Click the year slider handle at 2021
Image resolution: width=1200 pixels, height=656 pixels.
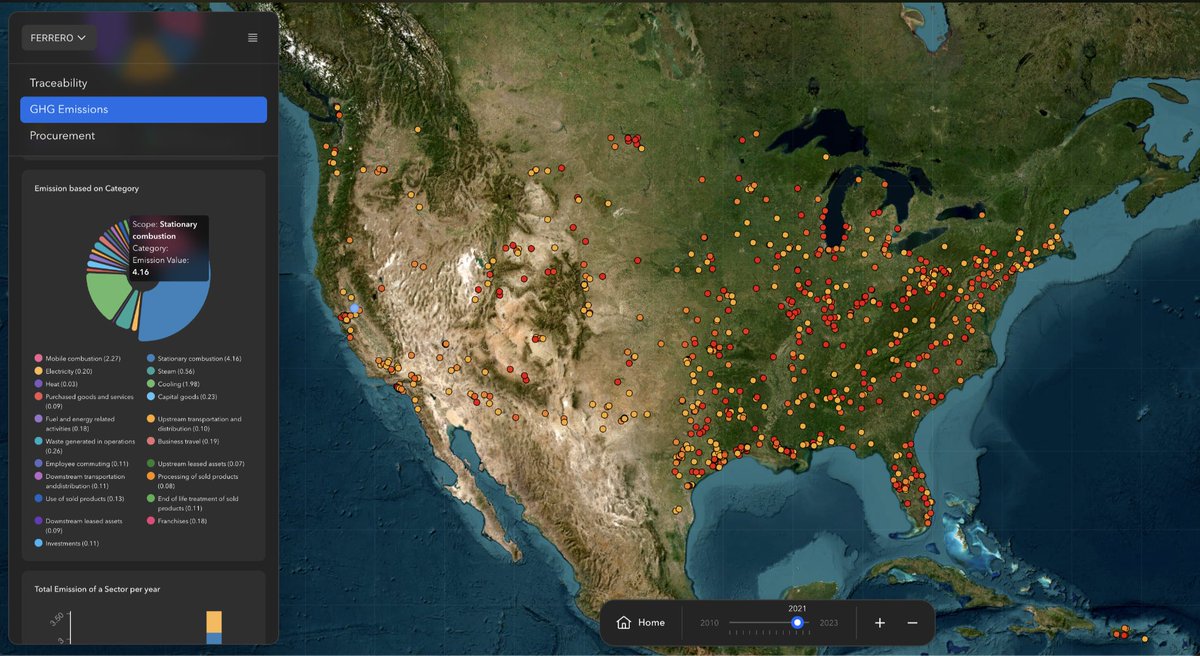point(797,622)
